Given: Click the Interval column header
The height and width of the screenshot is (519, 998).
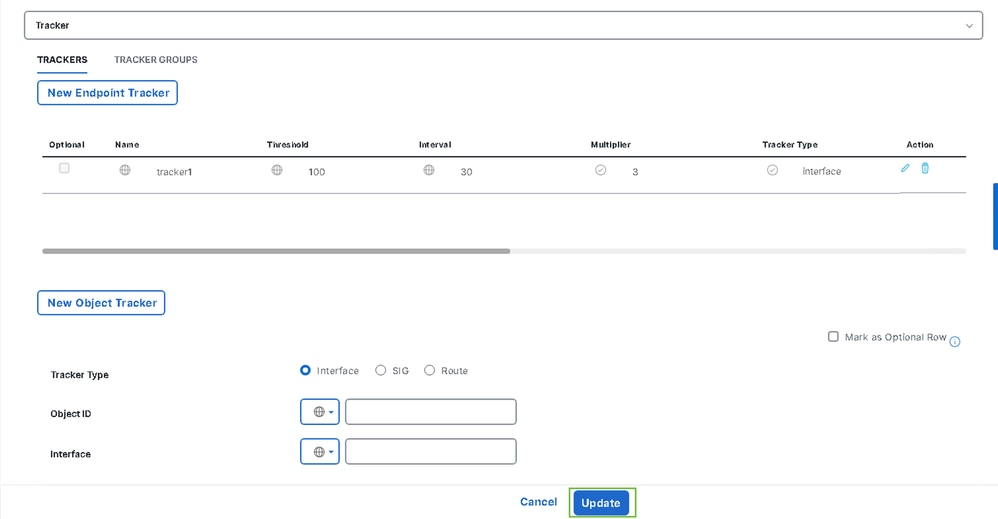Looking at the screenshot, I should pyautogui.click(x=435, y=145).
